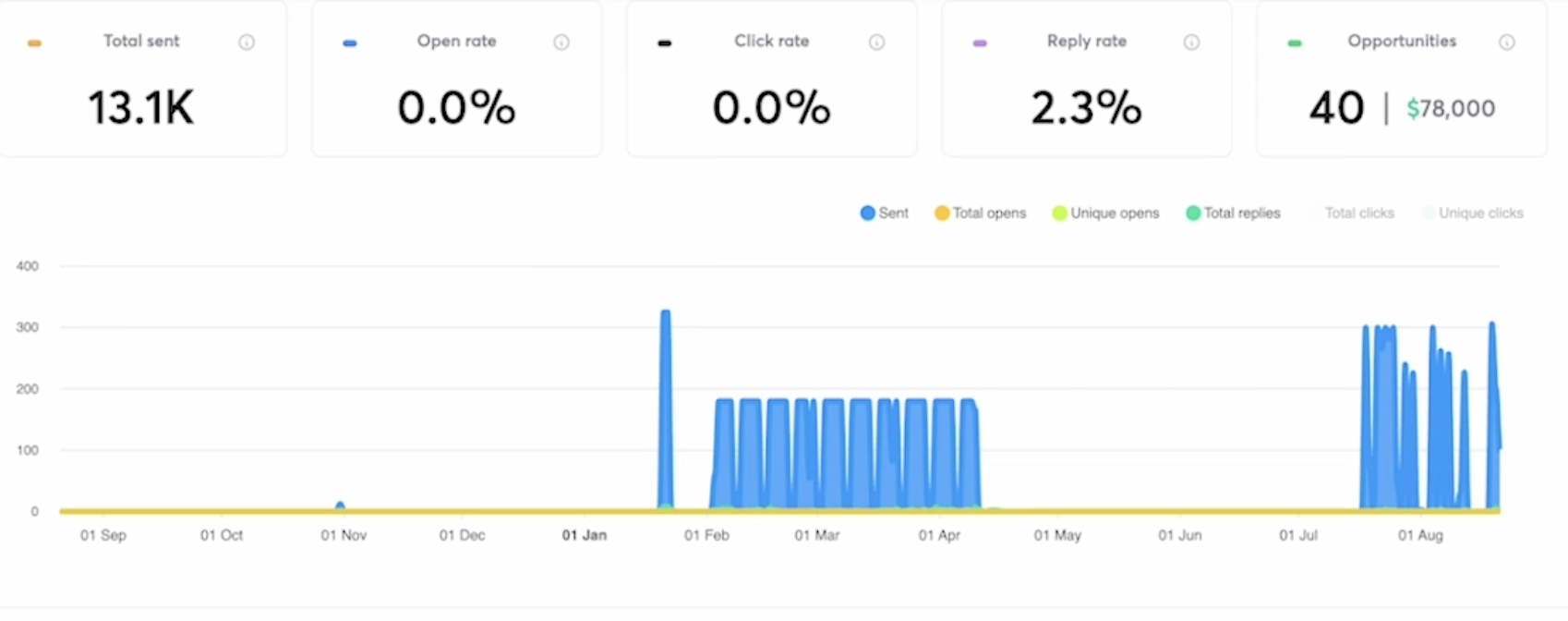The width and height of the screenshot is (1568, 621).
Task: Click info icon beside Opportunities
Action: coord(1506,43)
